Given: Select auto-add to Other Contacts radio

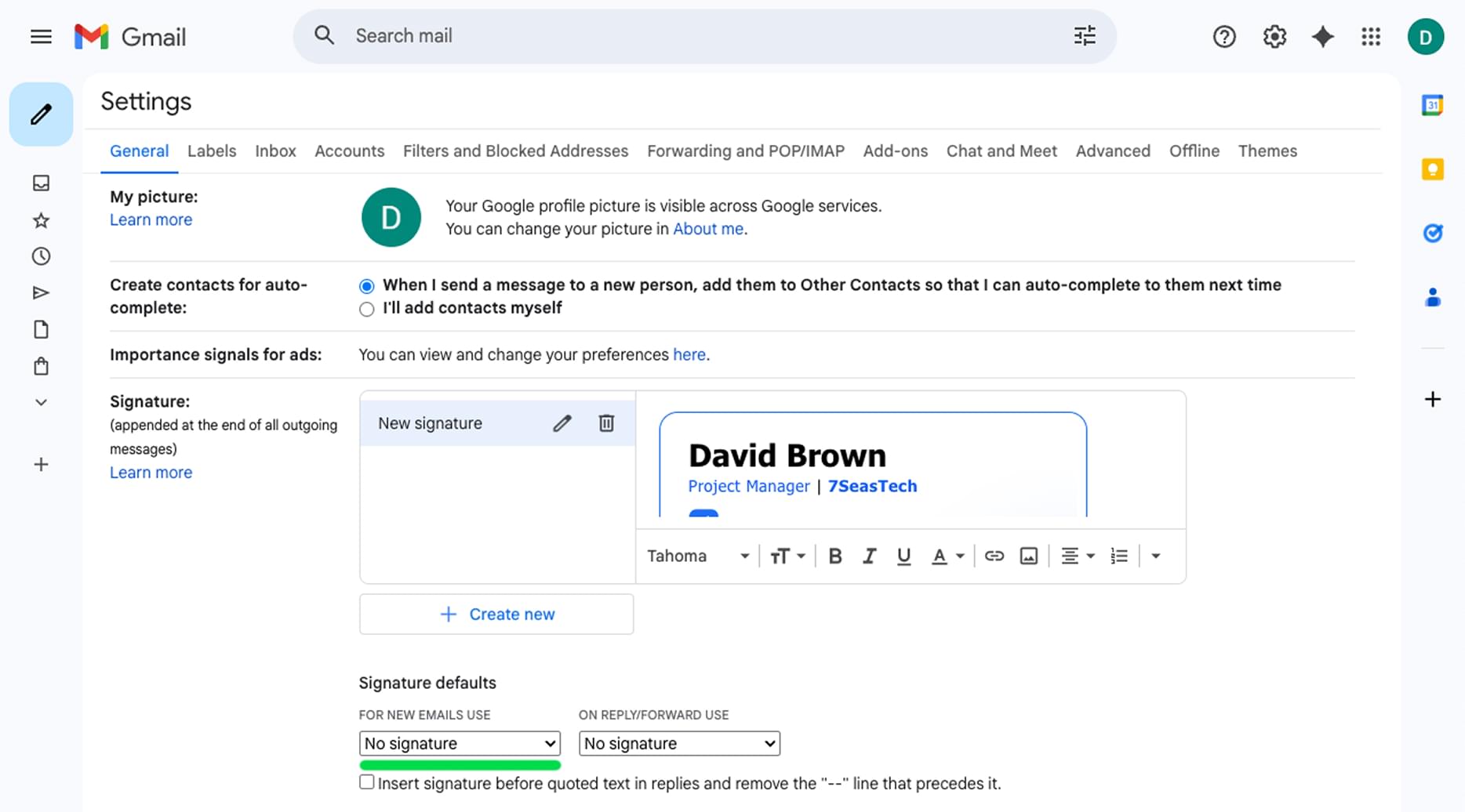Looking at the screenshot, I should (366, 286).
